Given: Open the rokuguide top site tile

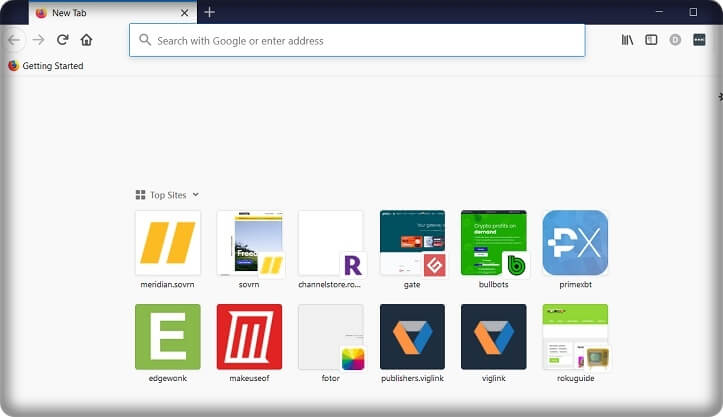Looking at the screenshot, I should click(575, 337).
